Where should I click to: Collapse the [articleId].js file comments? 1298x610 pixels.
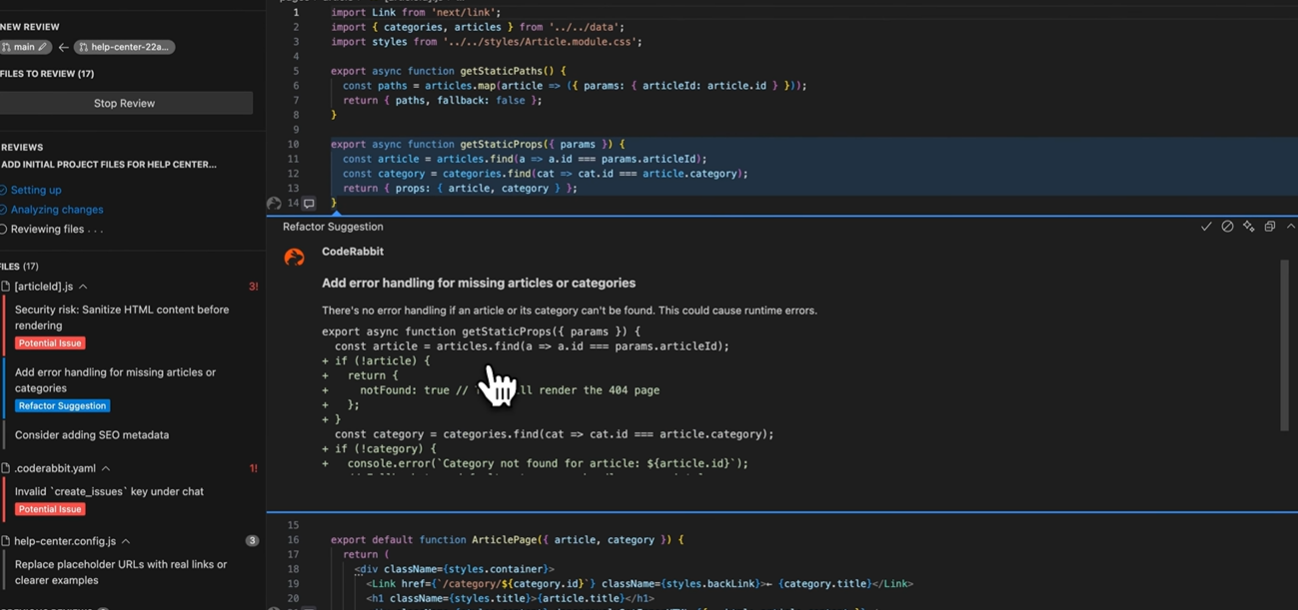(x=83, y=287)
